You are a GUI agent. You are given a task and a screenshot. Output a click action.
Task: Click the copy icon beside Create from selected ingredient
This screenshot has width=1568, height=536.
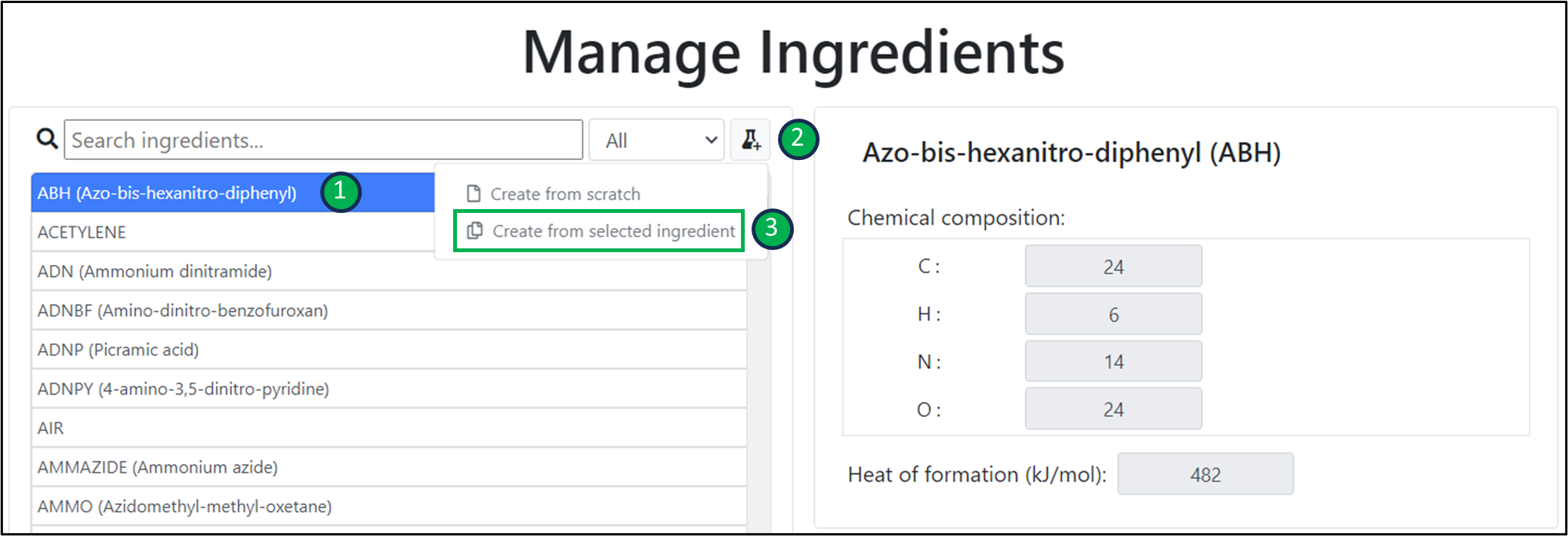click(474, 231)
